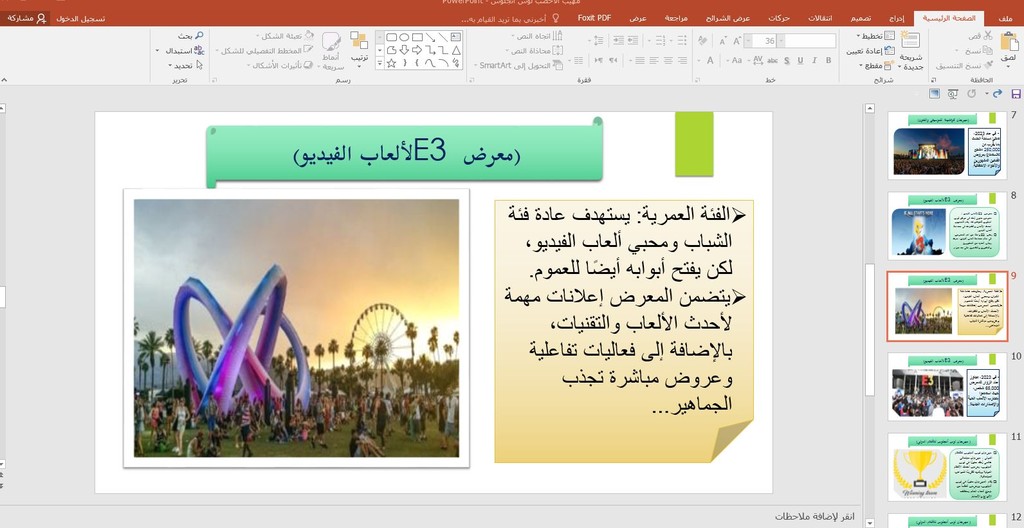Select the Oval shape in the shapes gallery

pyautogui.click(x=404, y=37)
